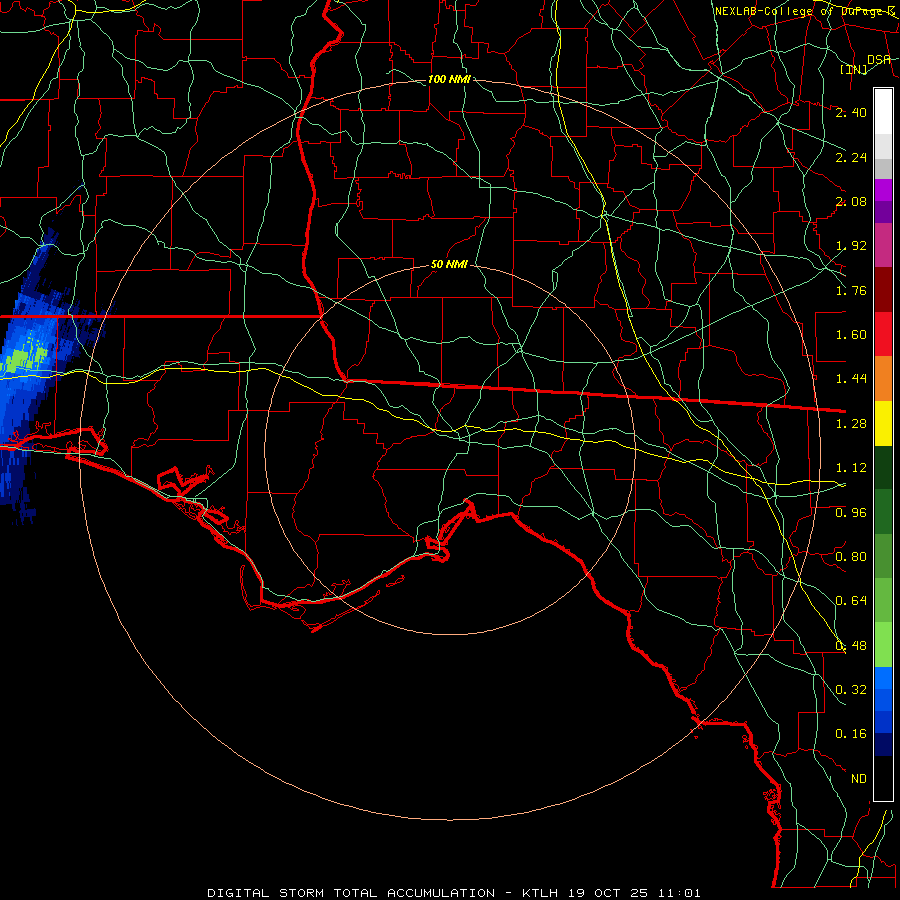
Task: Click the 1.28 legend value
Action: click(x=851, y=424)
